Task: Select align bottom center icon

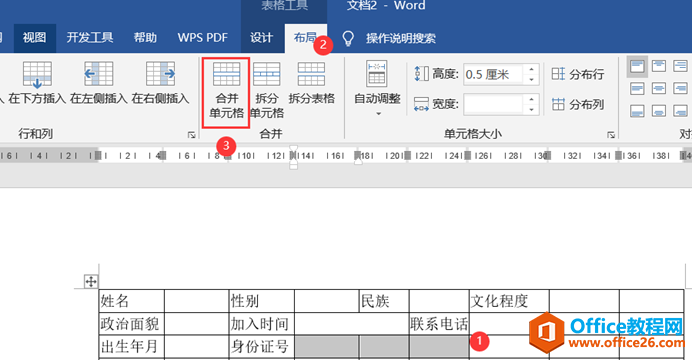Action: [659, 111]
